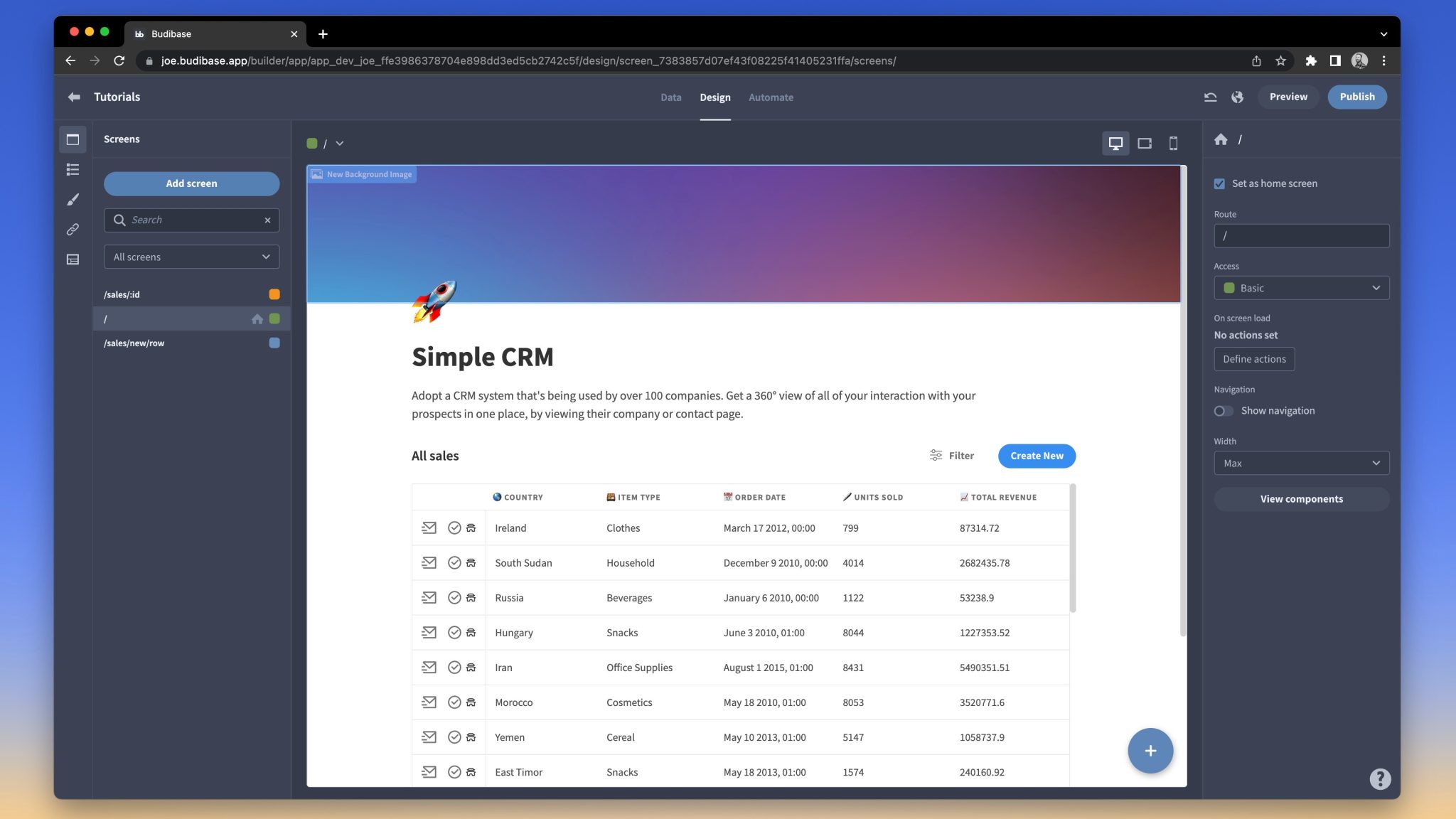Click the View components button
This screenshot has width=1456, height=819.
tap(1301, 499)
